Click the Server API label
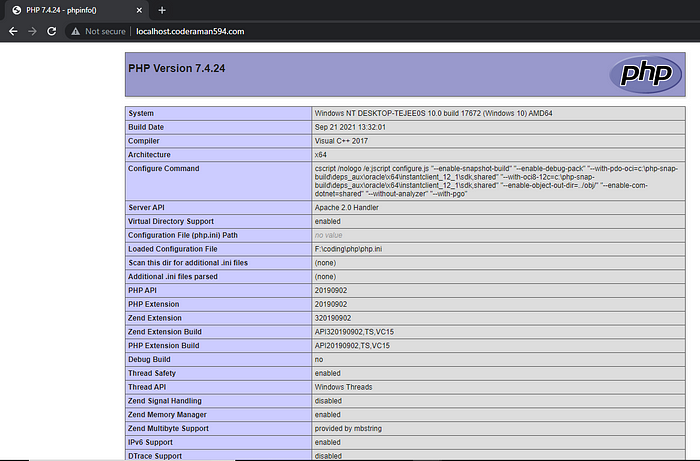Image resolution: width=700 pixels, height=461 pixels. pos(146,208)
